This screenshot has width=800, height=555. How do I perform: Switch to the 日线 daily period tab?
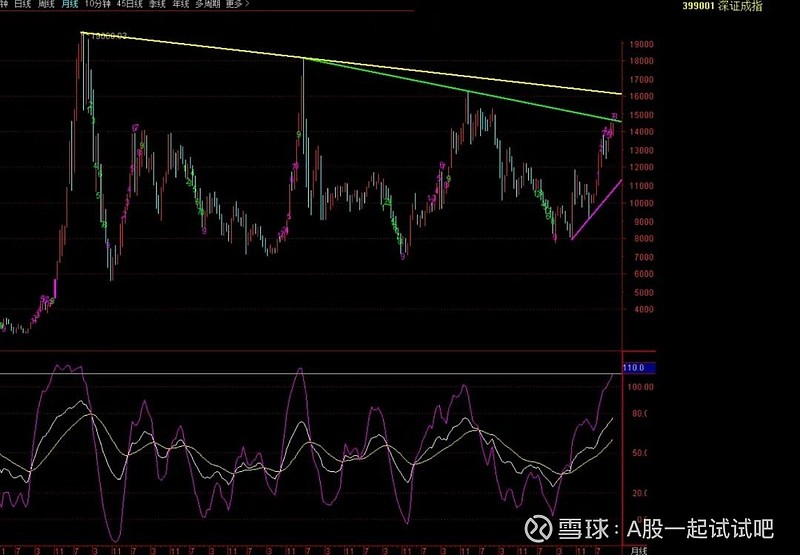pos(22,4)
